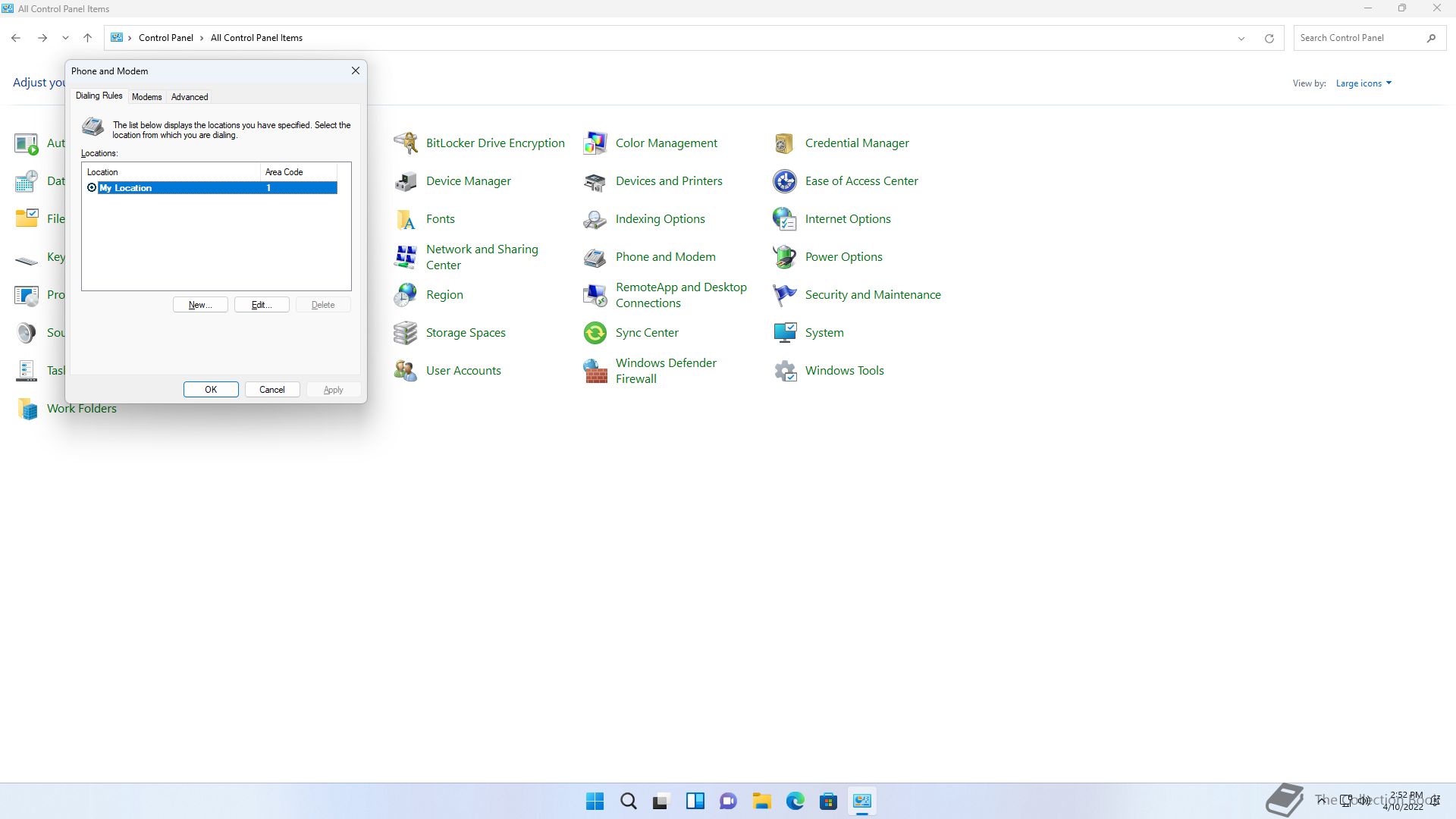Open Region settings icon
This screenshot has width=1456, height=819.
(406, 294)
